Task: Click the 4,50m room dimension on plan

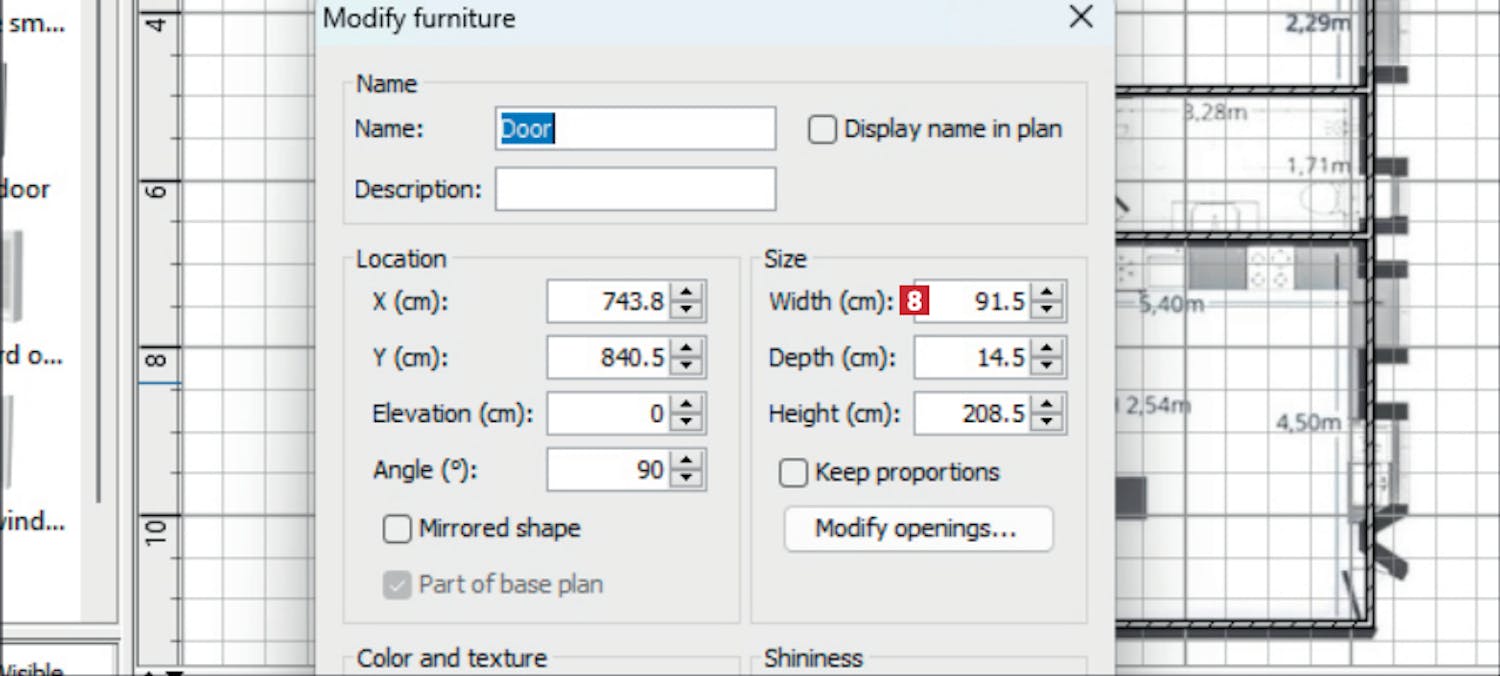Action: [1307, 424]
